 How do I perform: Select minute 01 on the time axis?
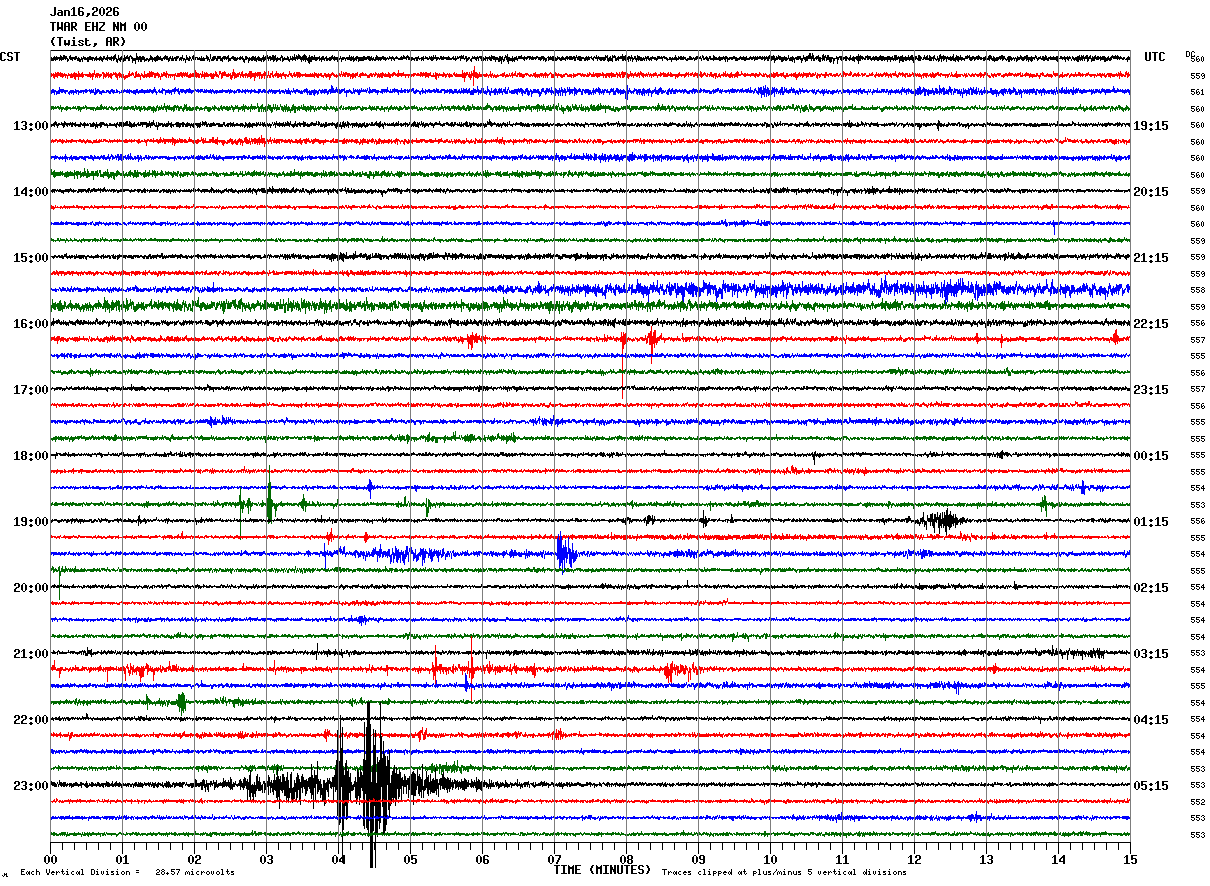coord(122,859)
